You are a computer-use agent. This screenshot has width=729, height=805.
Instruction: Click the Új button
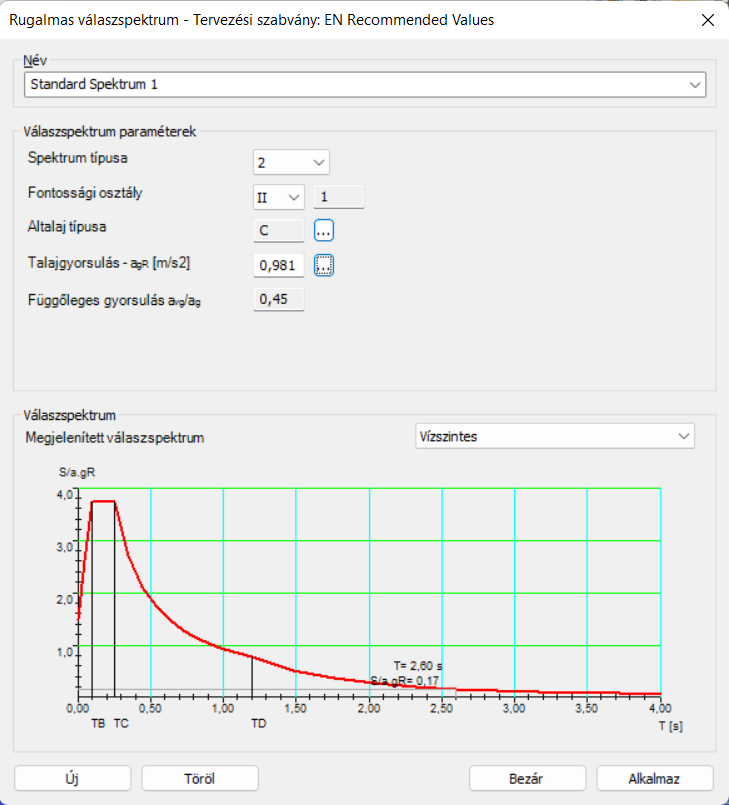coord(72,779)
